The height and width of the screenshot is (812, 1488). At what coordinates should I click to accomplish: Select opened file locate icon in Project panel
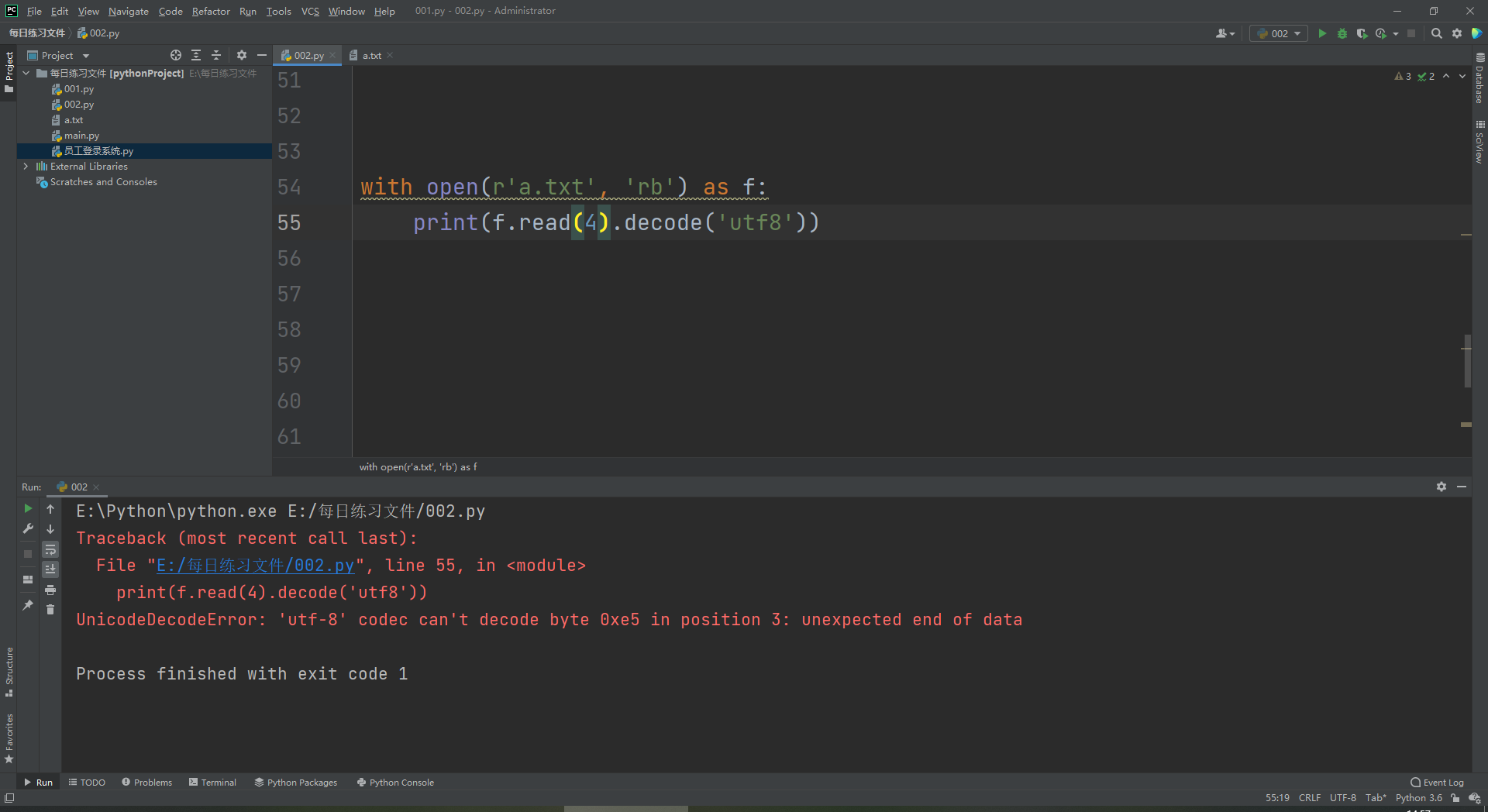click(176, 55)
